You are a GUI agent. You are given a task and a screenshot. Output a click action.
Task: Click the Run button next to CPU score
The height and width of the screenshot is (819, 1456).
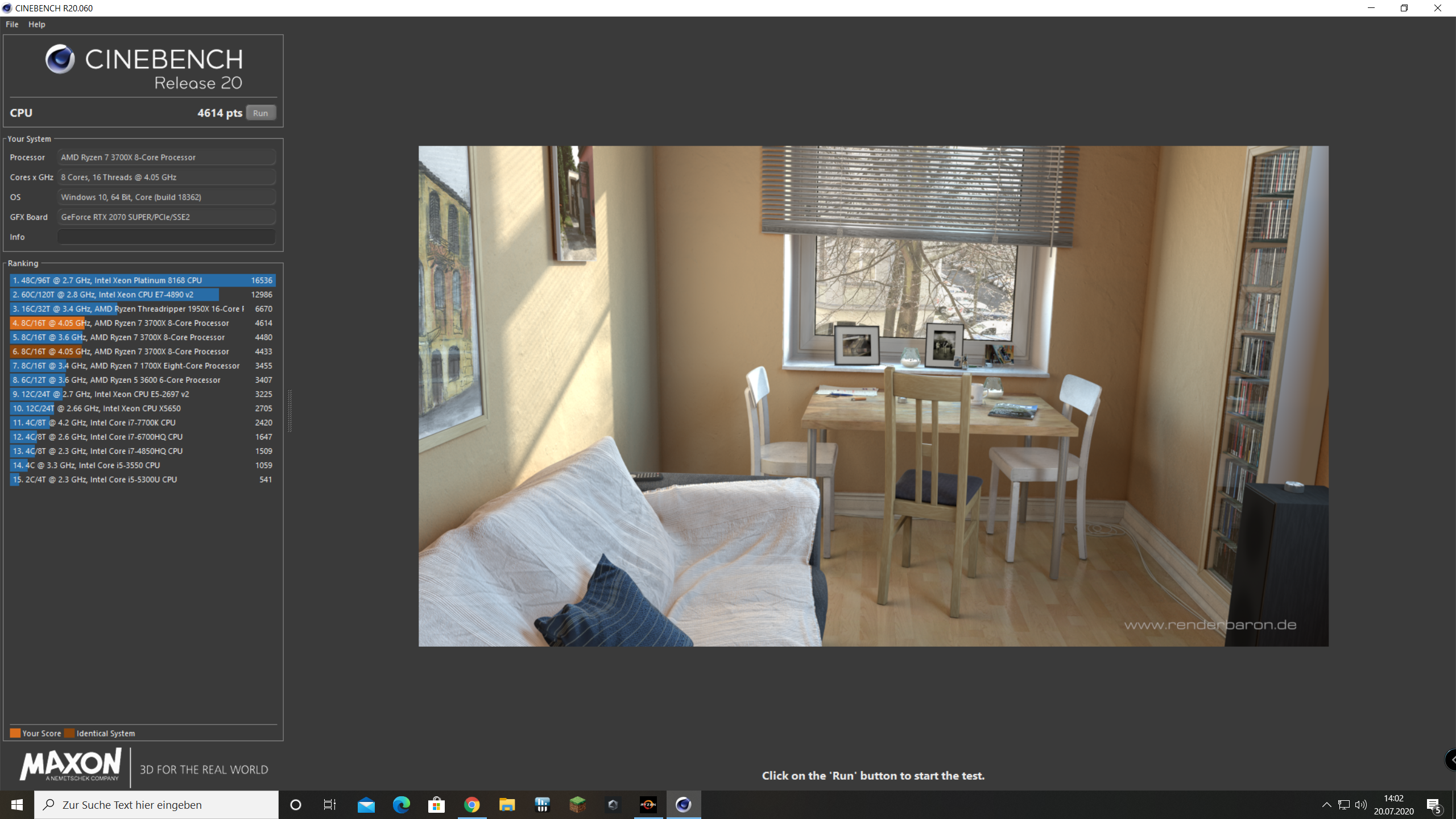pyautogui.click(x=260, y=113)
